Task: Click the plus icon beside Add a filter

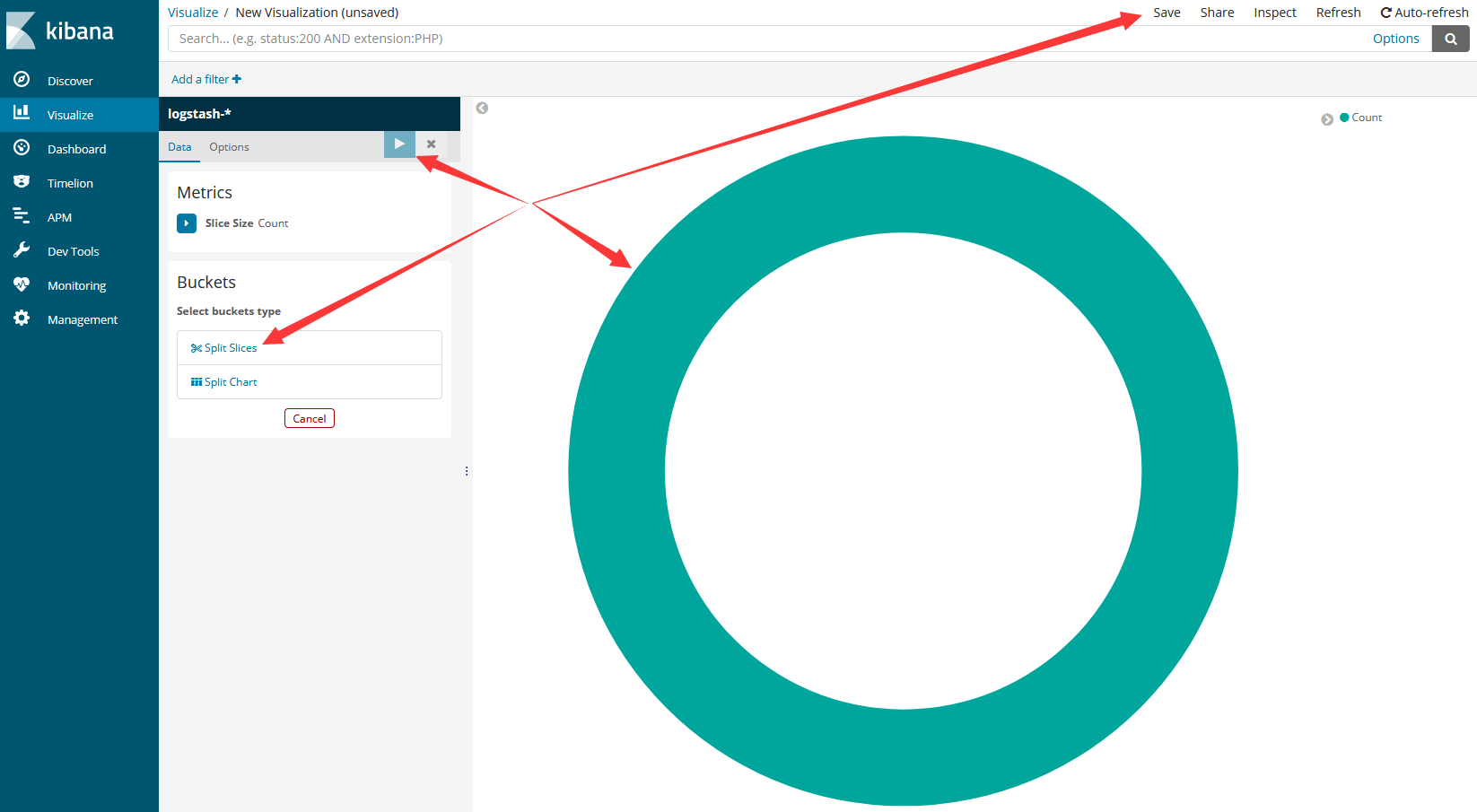Action: point(237,79)
